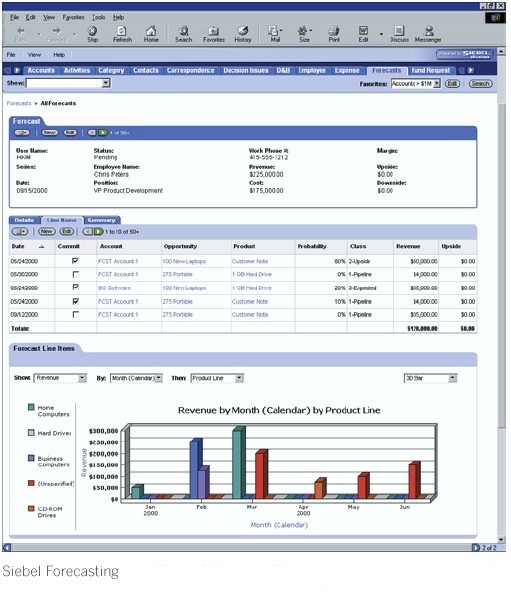
Task: Click the Edit toolbar icon in browser
Action: click(x=363, y=31)
